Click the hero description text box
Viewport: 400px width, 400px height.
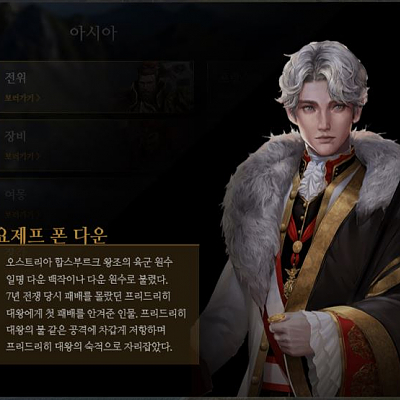99,305
